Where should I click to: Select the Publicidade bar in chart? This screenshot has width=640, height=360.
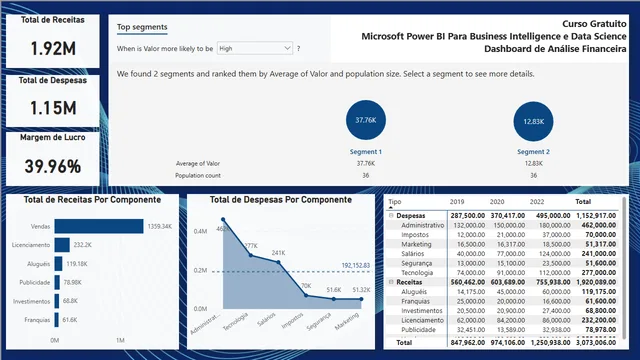click(57, 282)
